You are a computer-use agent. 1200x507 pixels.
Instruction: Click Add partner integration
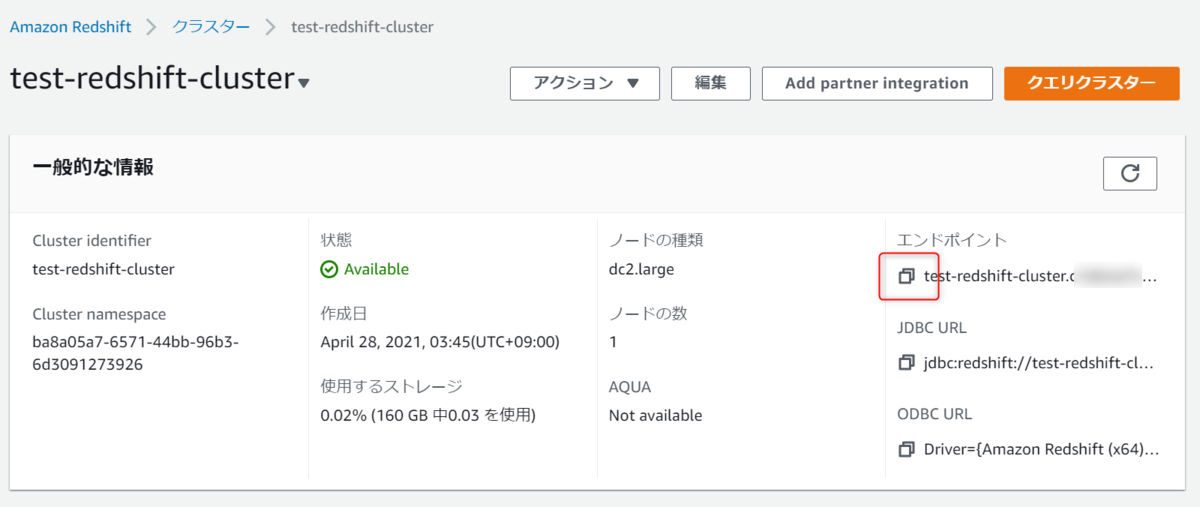pos(877,84)
